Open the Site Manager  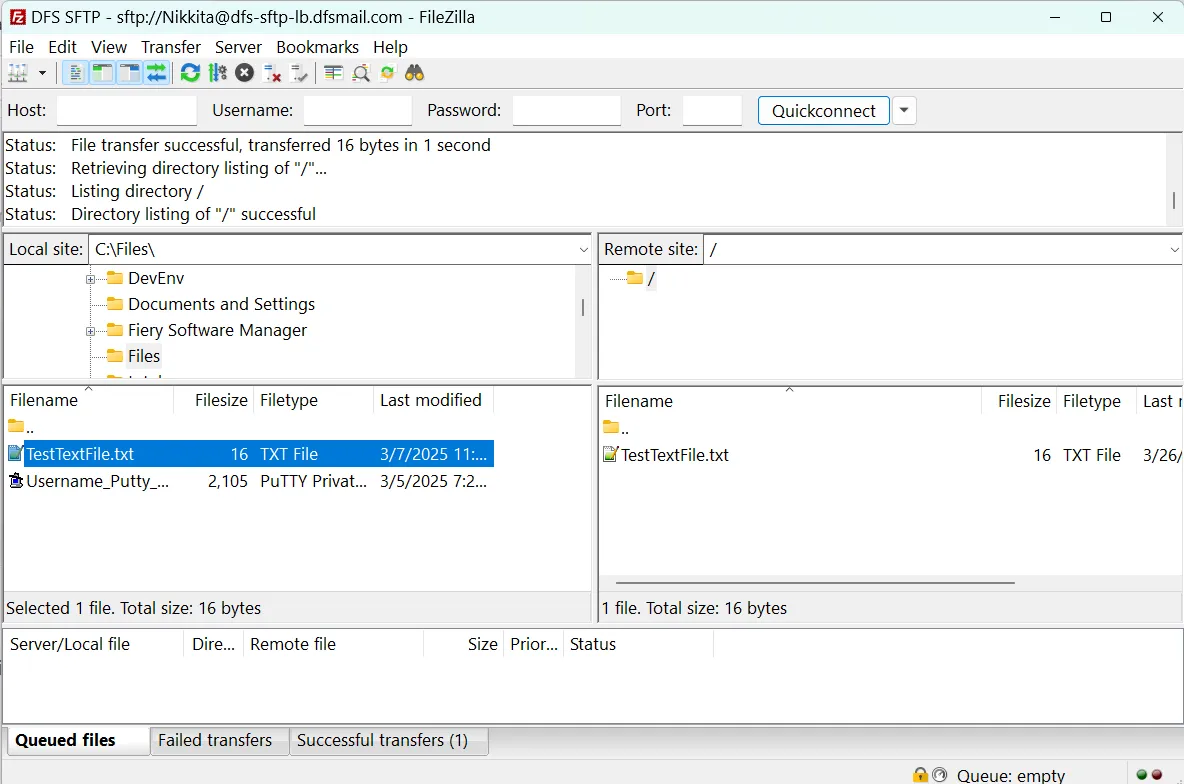pos(17,73)
